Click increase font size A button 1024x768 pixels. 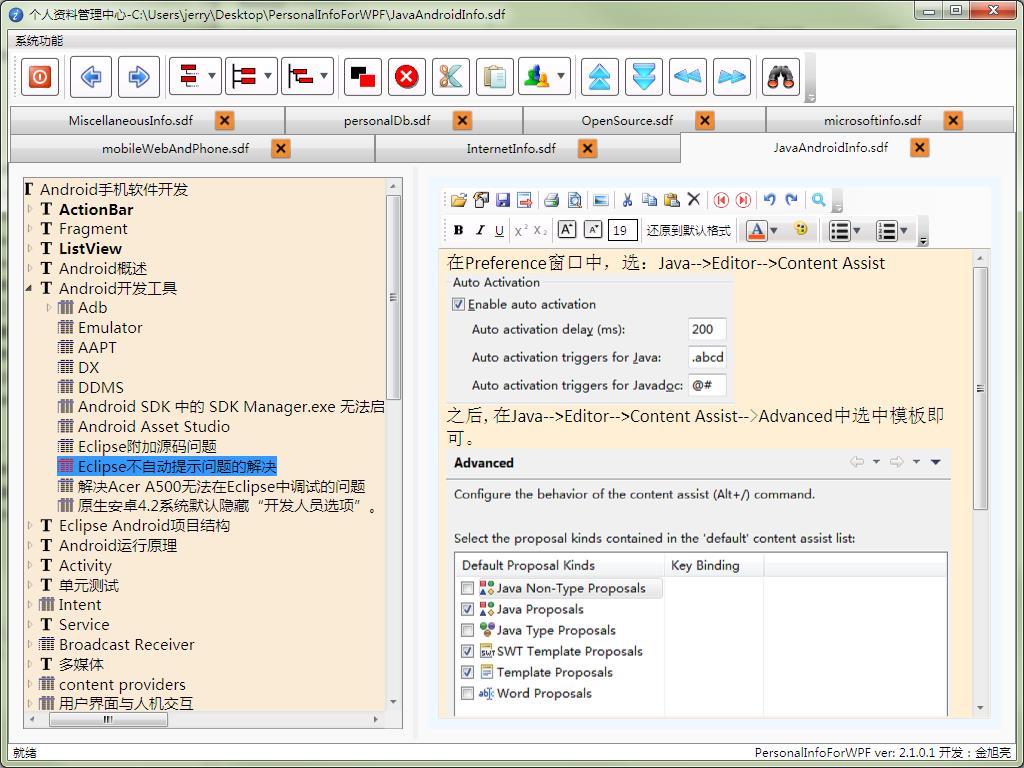coord(566,230)
